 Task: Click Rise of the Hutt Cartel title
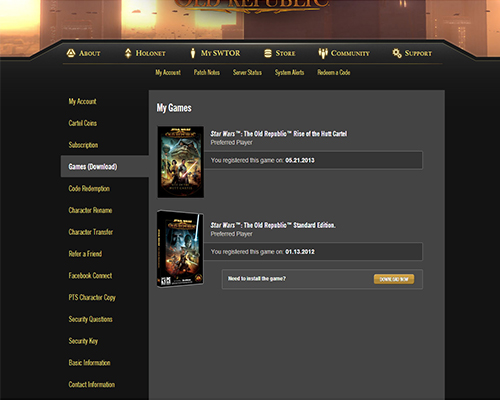tap(279, 134)
